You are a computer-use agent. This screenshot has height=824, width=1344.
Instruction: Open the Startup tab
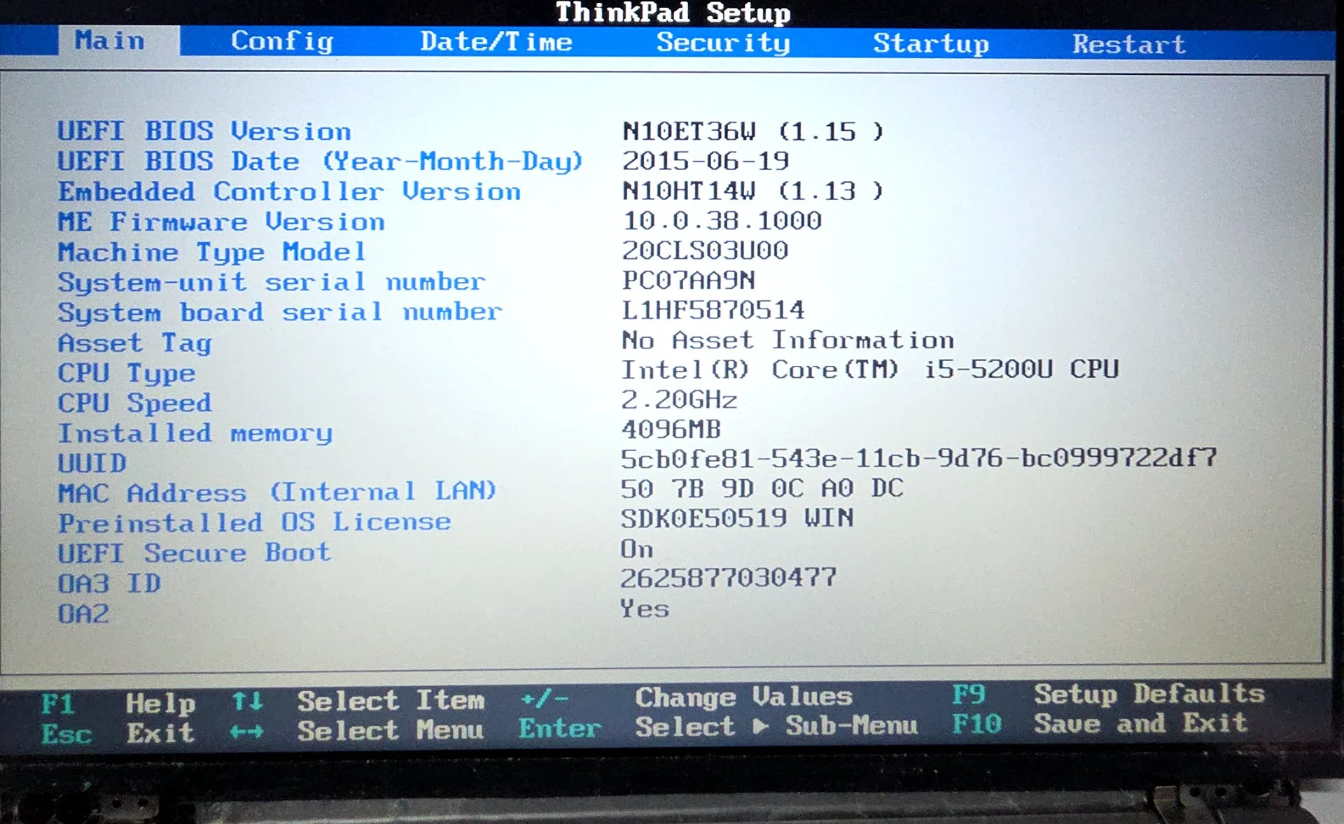pos(931,44)
